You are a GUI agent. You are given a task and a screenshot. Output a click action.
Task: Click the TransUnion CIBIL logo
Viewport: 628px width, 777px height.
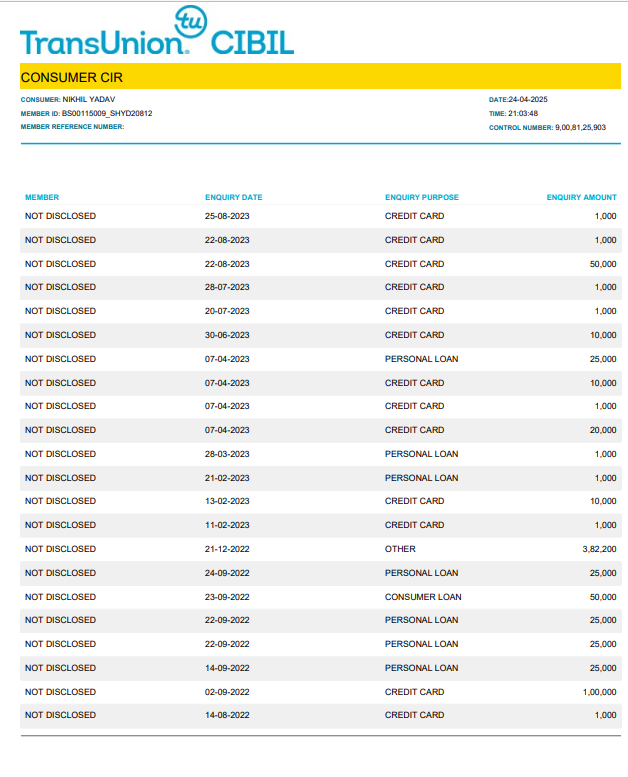[x=157, y=31]
